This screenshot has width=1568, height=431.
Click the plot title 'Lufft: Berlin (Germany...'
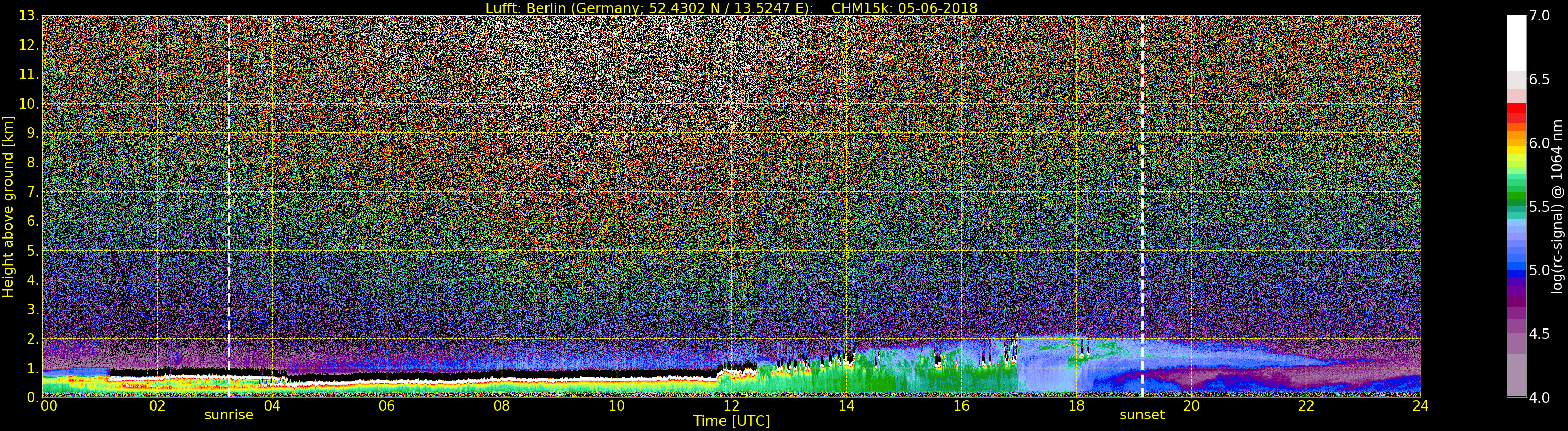tap(731, 8)
